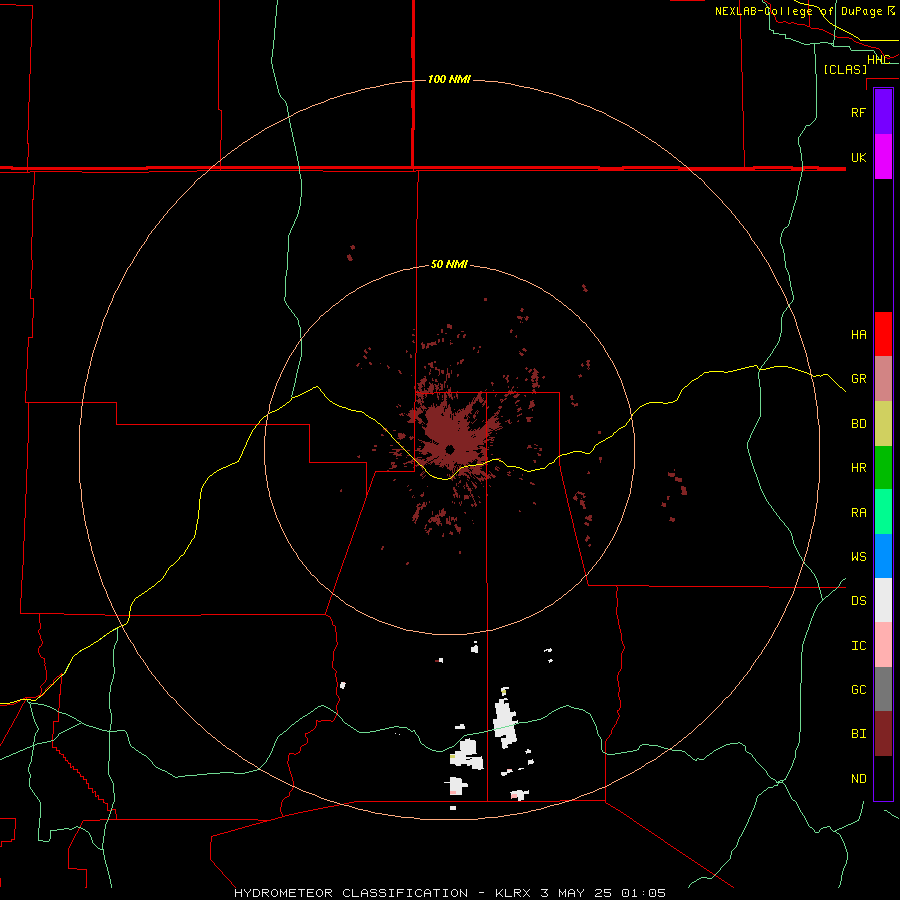Click the [CLAS] label above the legend

point(845,69)
